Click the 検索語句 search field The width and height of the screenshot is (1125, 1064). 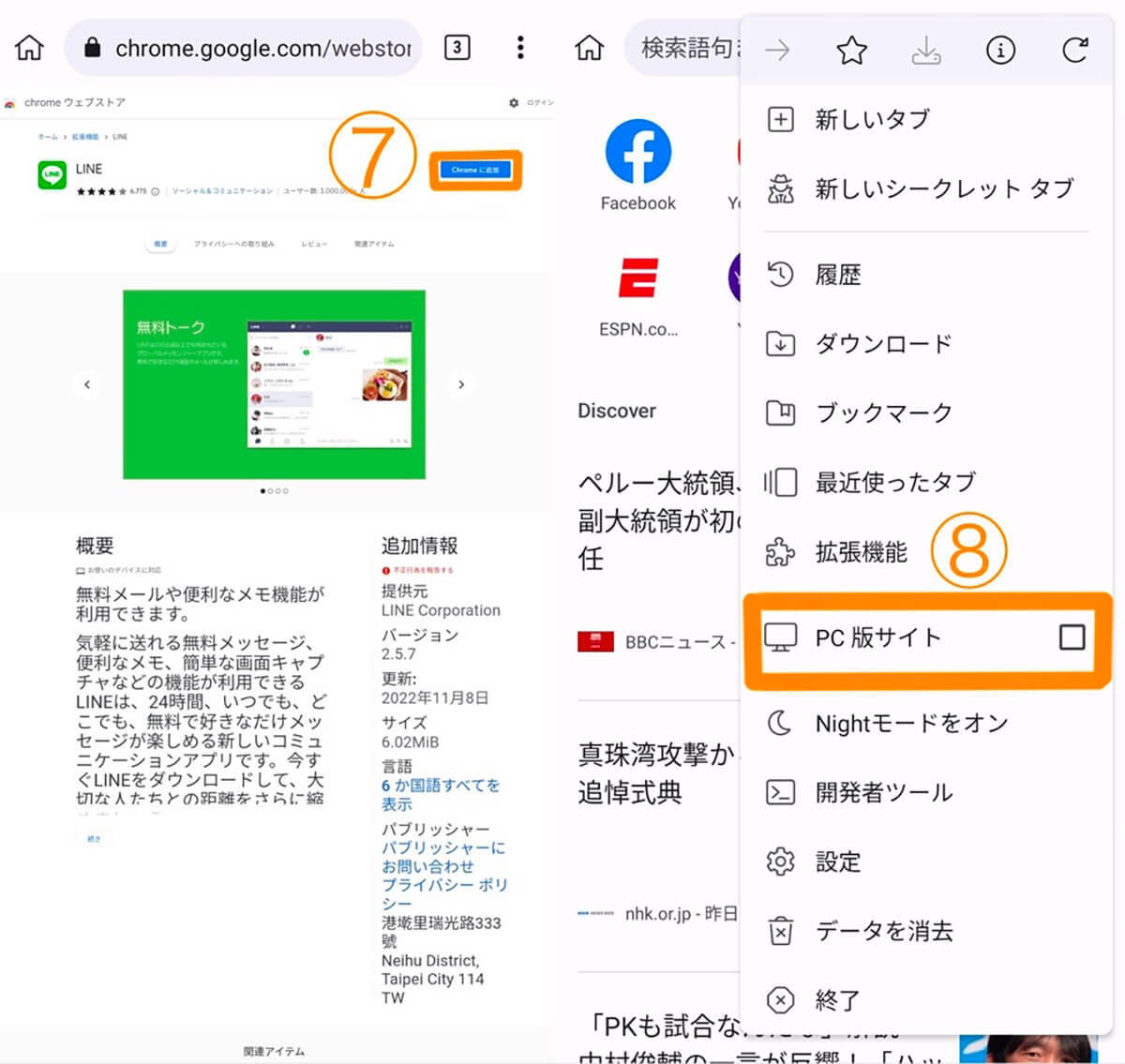[x=682, y=47]
